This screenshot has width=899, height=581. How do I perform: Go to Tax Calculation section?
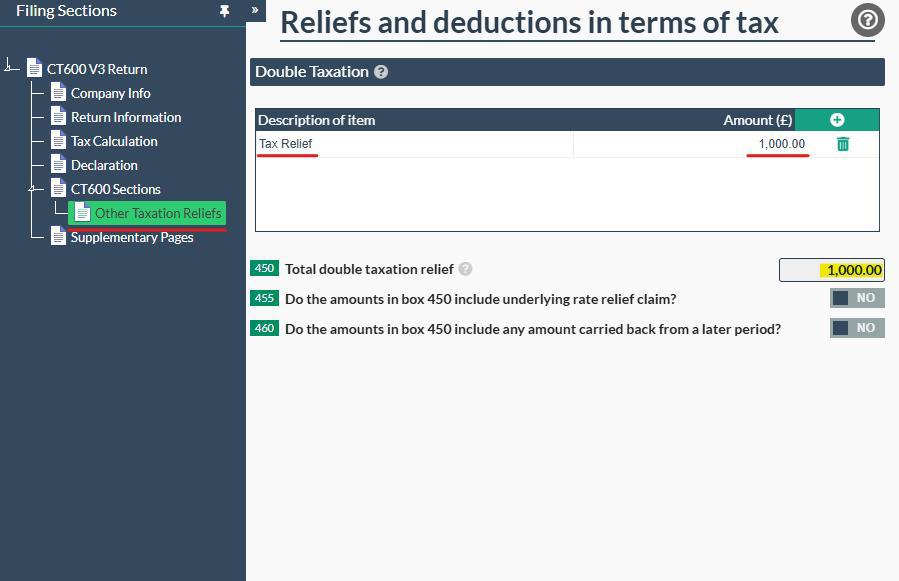[x=114, y=141]
